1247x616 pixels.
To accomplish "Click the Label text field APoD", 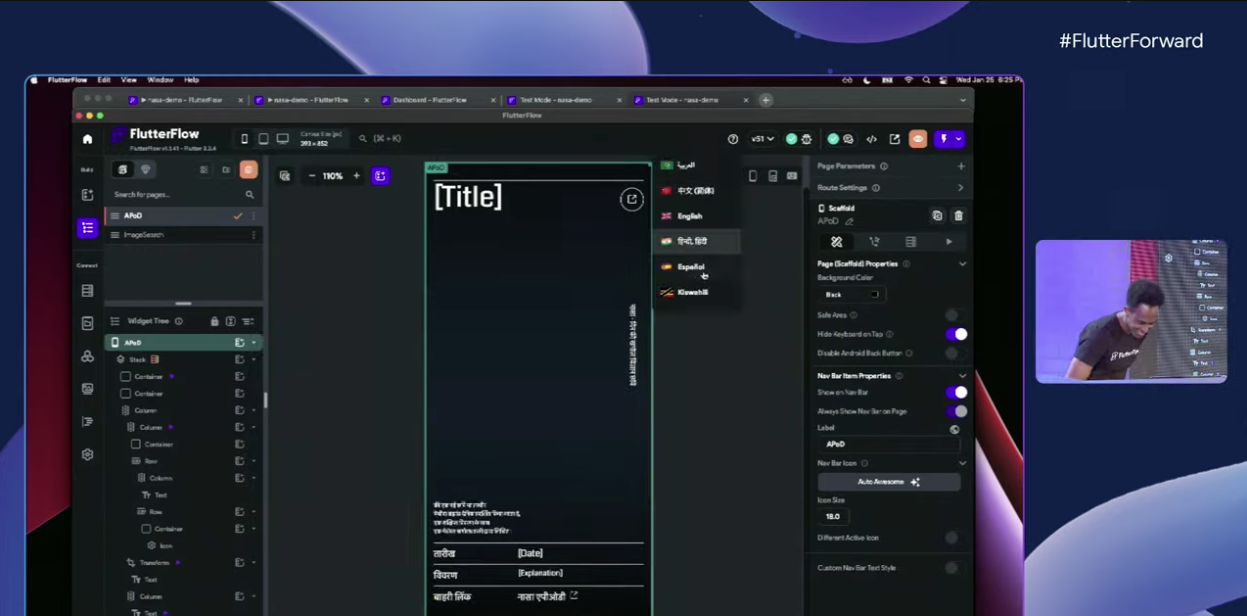I will click(x=888, y=444).
